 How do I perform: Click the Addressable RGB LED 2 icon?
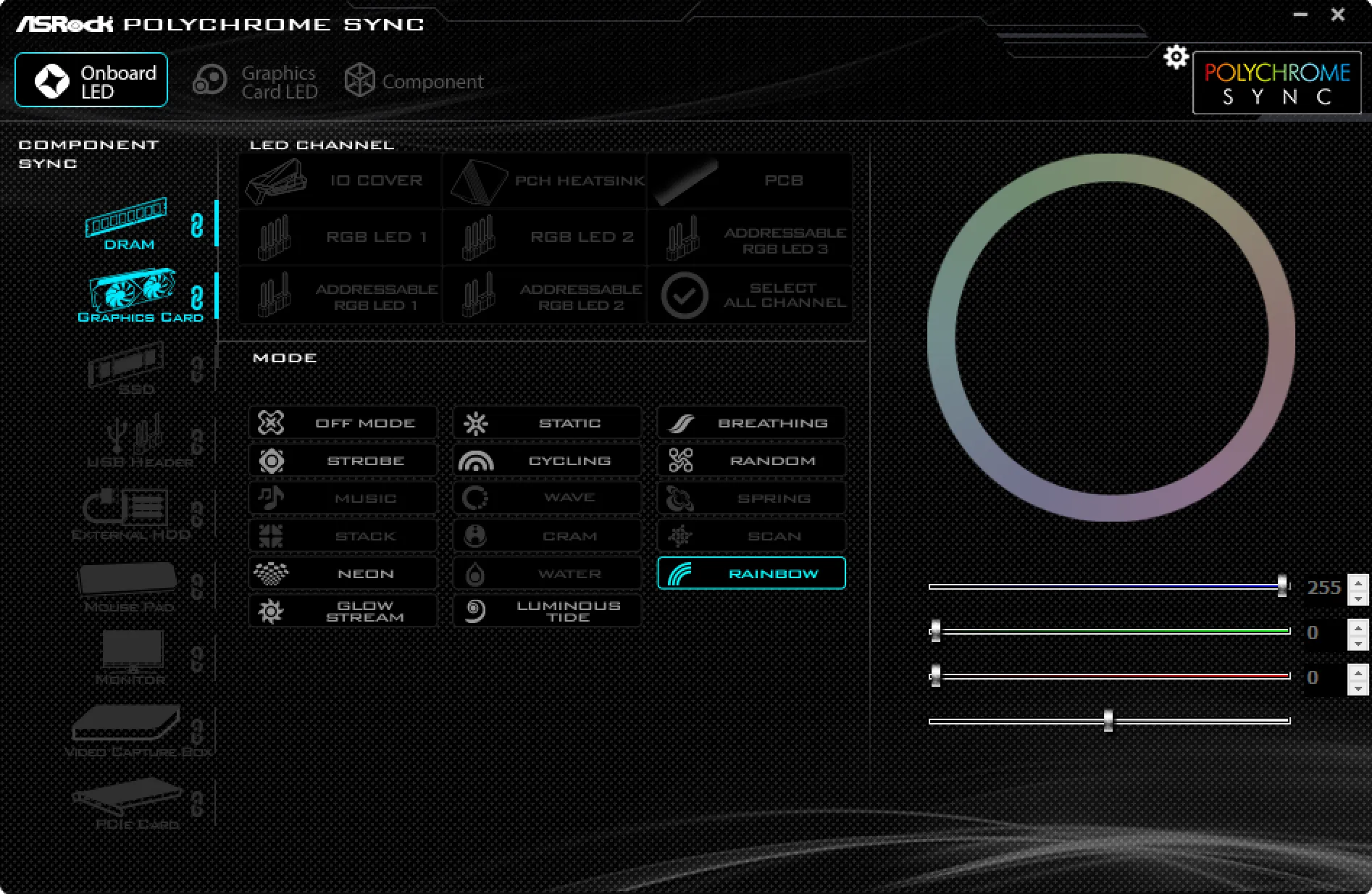pyautogui.click(x=478, y=295)
